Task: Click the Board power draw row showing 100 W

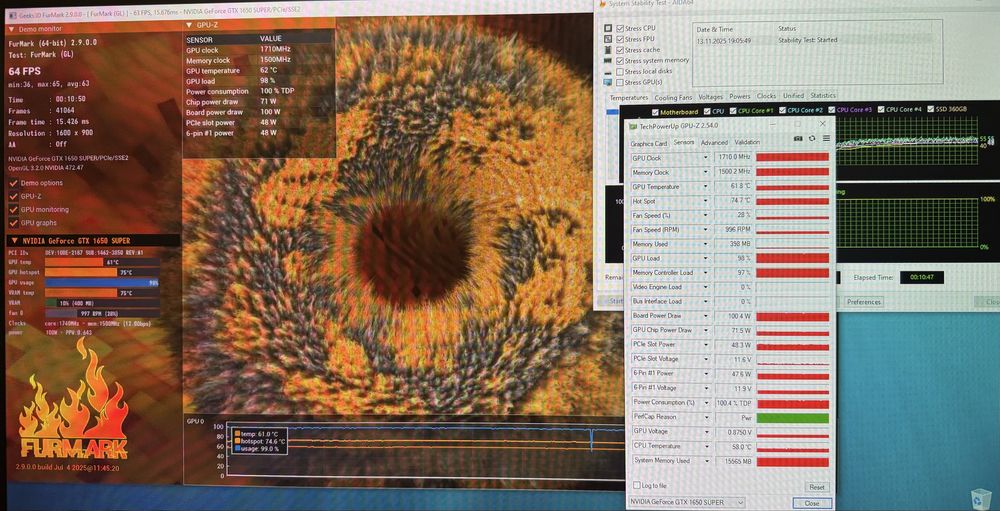Action: tap(258, 112)
